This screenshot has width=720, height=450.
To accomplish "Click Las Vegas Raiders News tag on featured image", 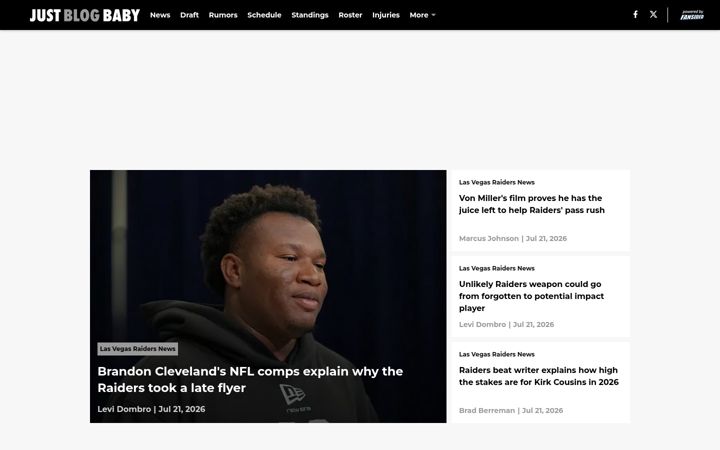I will 138,349.
